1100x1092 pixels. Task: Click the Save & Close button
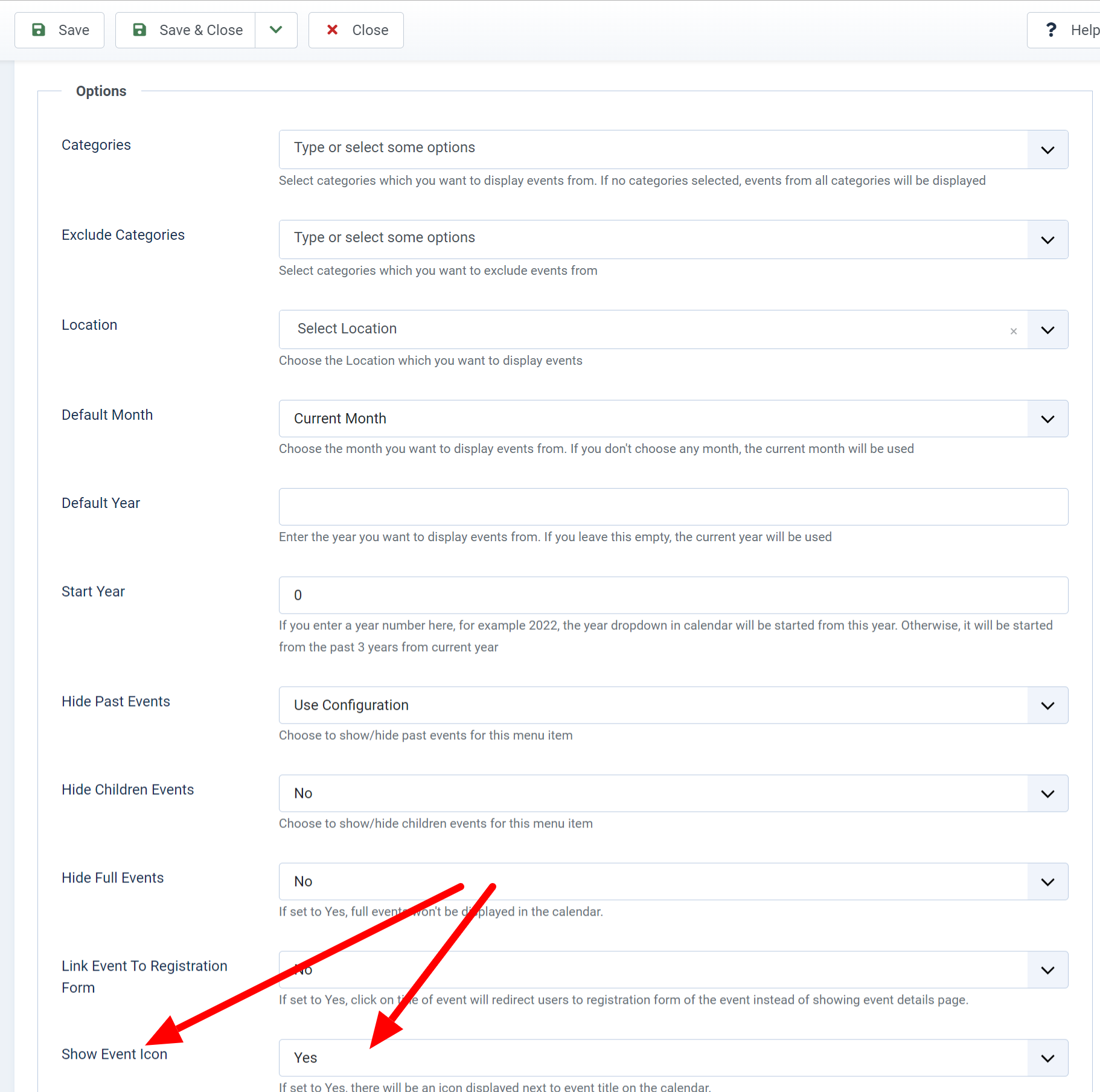[x=186, y=30]
